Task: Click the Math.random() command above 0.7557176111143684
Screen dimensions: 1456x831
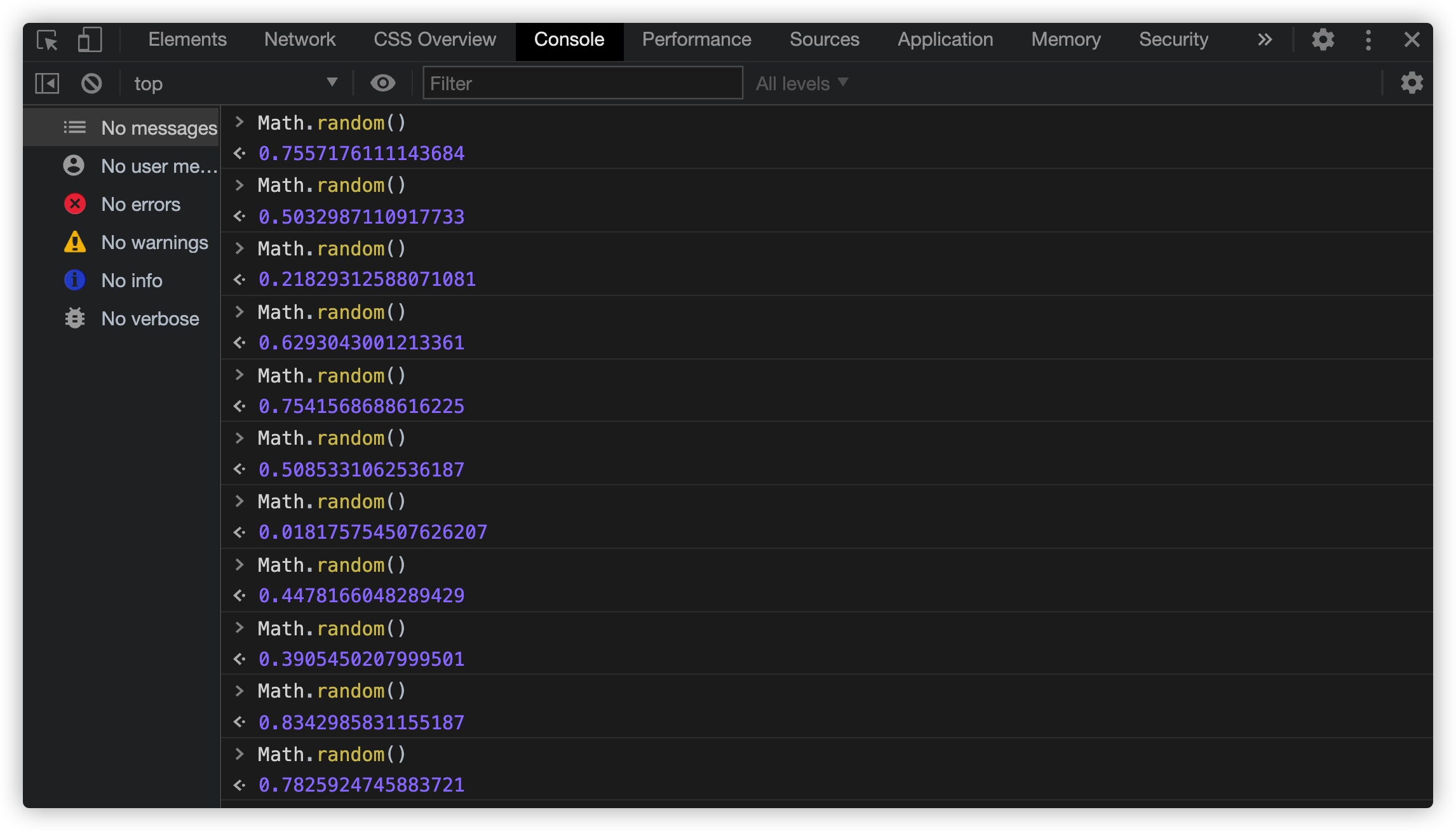Action: tap(332, 123)
